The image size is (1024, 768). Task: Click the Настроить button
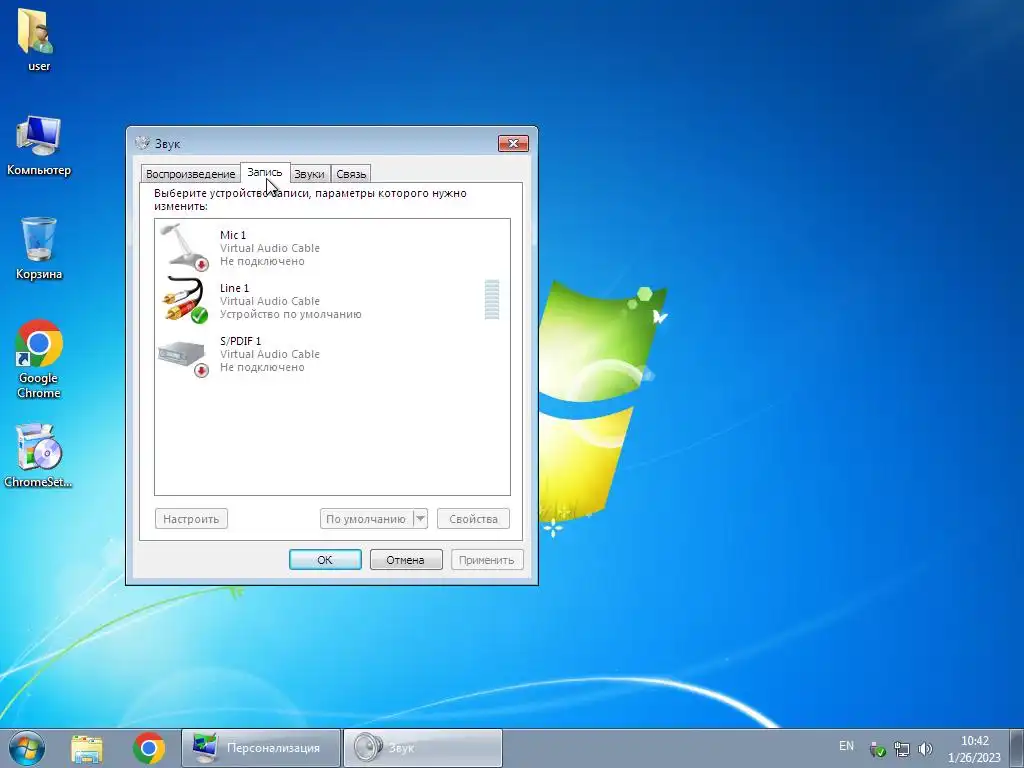pos(191,519)
